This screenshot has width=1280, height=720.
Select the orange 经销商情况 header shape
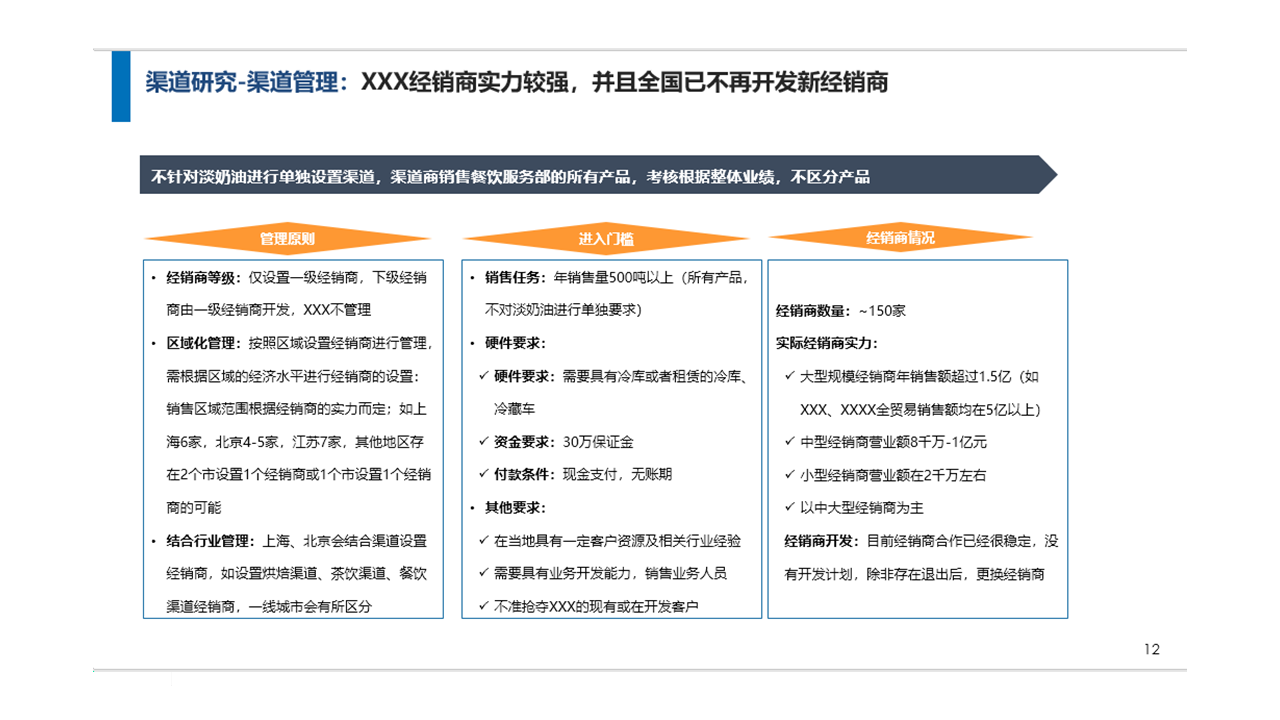[x=900, y=238]
